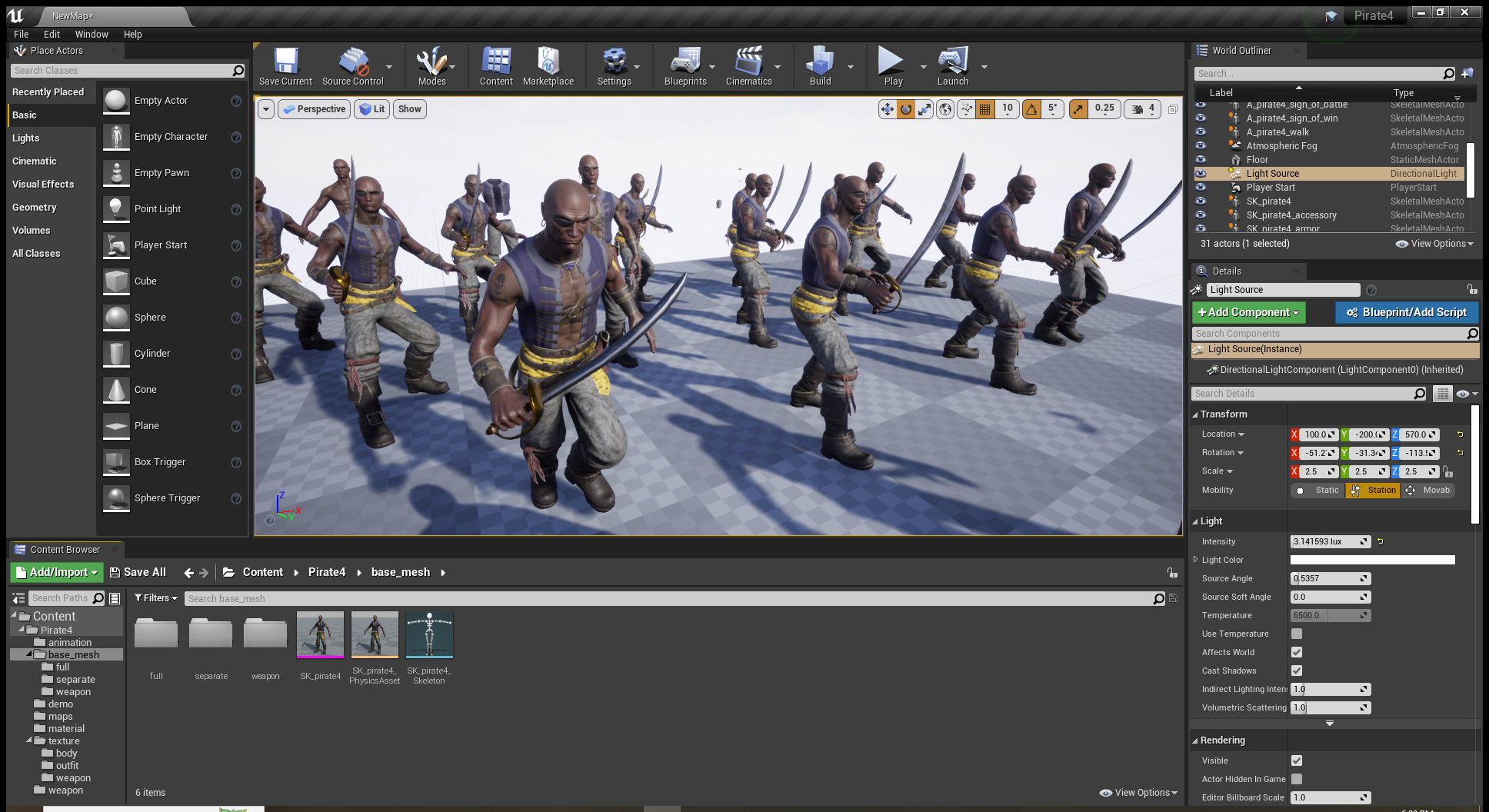Click the Blueprint/Add Script button

[x=1407, y=312]
